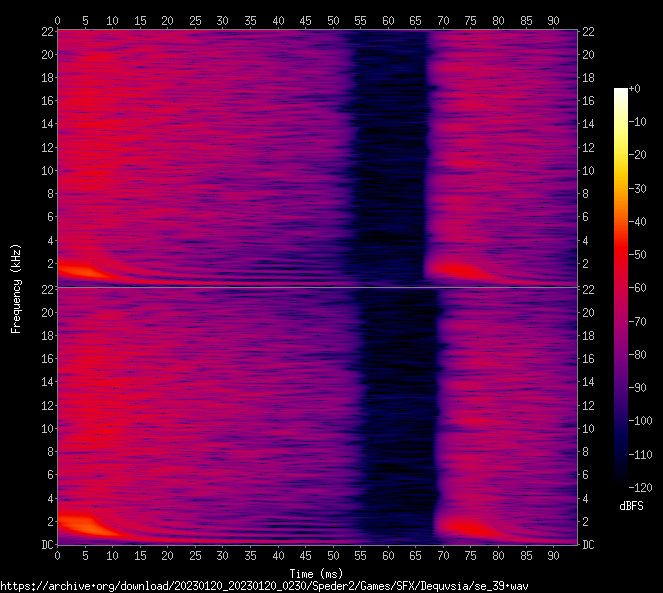This screenshot has height=593, width=663.
Task: Select the 90 ms mark on the bottom time axis
Action: 552,555
